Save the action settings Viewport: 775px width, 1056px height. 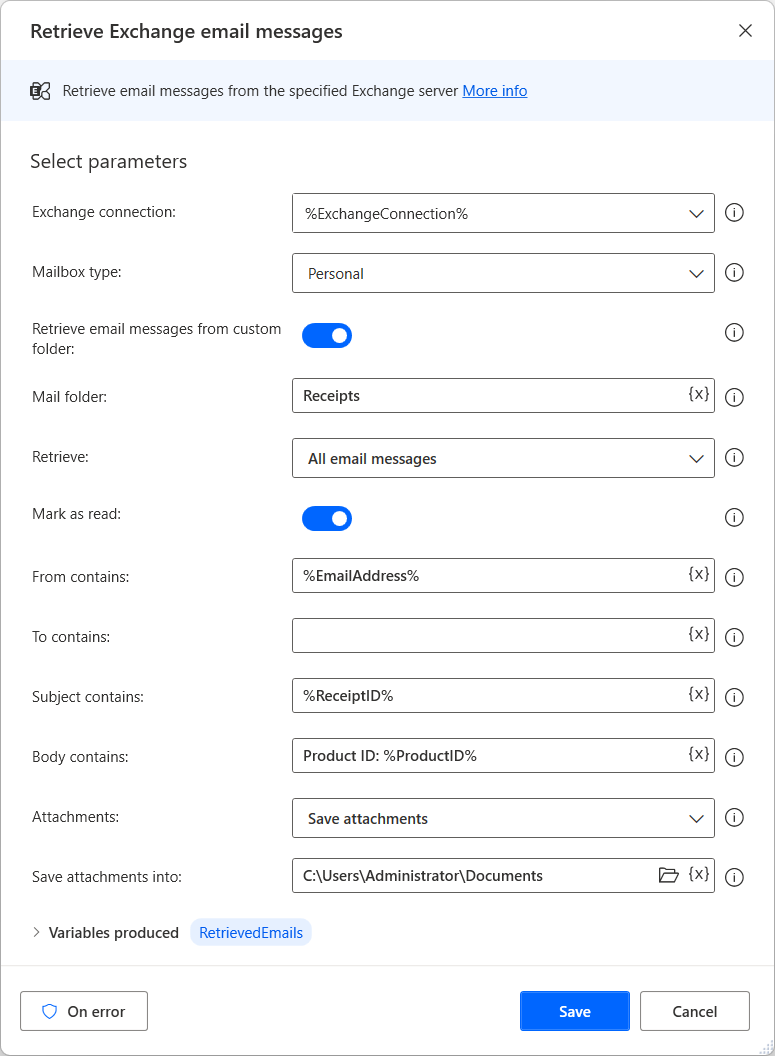coord(574,1011)
